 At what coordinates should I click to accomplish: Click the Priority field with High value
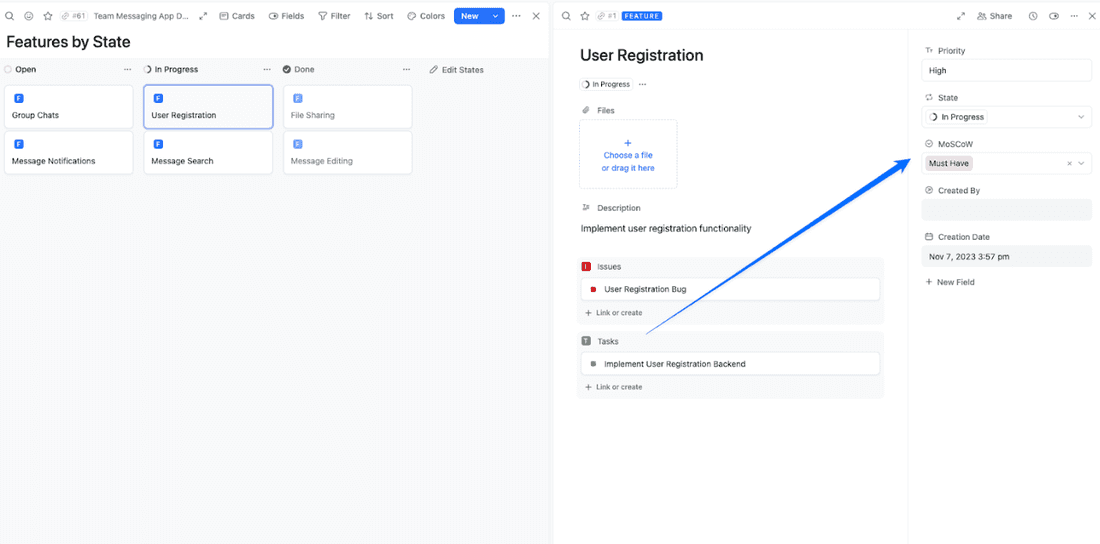click(x=1007, y=70)
